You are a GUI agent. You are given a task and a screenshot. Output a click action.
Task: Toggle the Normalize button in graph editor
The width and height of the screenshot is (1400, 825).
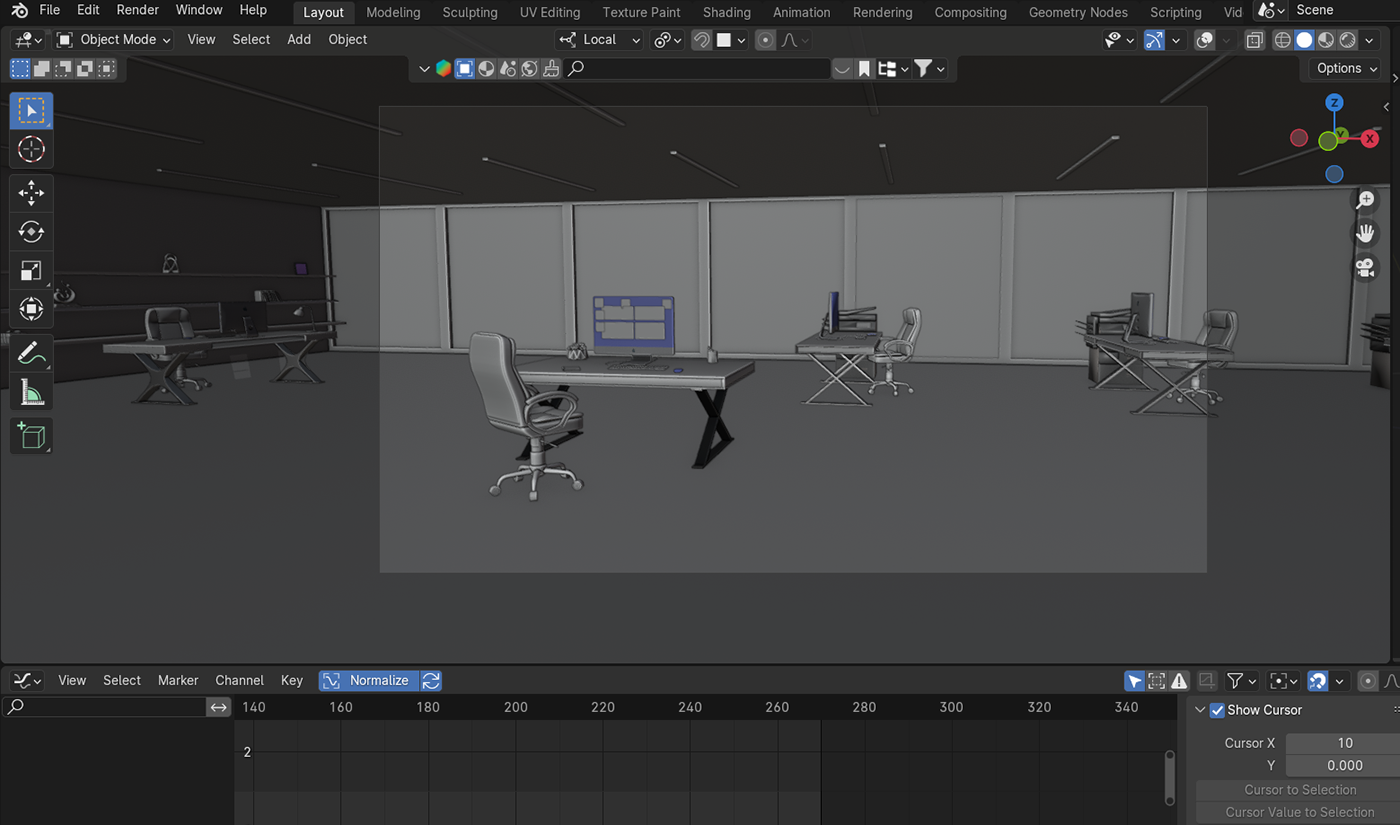point(368,680)
